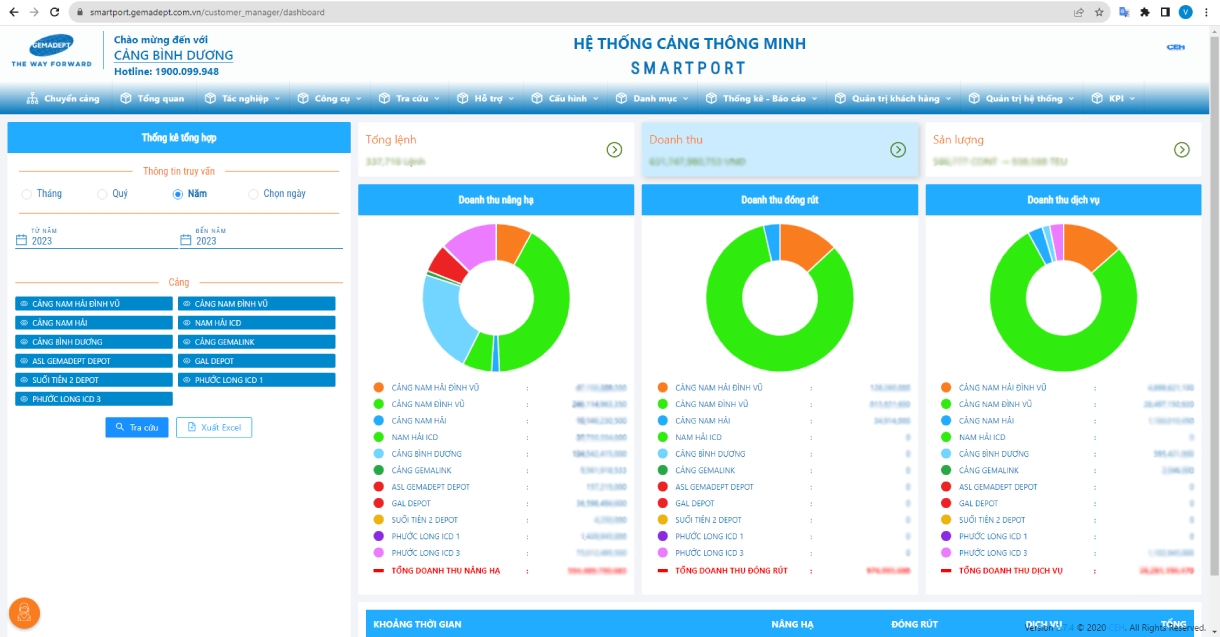Expand Quản trị khách hàng menu
The width and height of the screenshot is (1220, 637).
[893, 98]
